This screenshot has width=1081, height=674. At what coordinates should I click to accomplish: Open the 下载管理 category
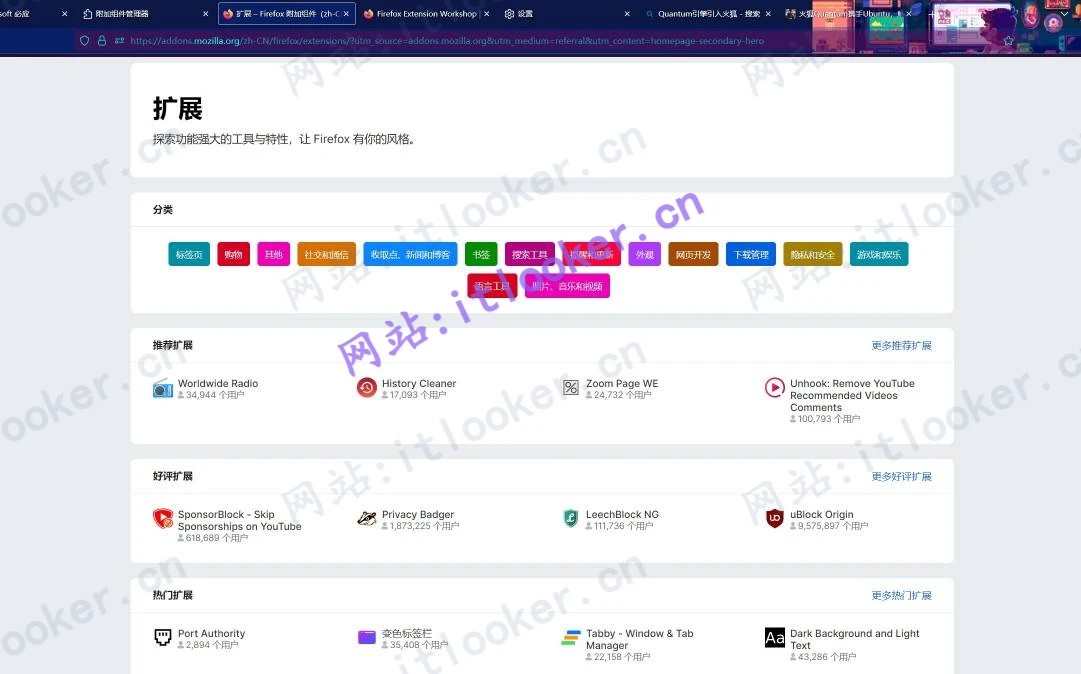(x=751, y=254)
